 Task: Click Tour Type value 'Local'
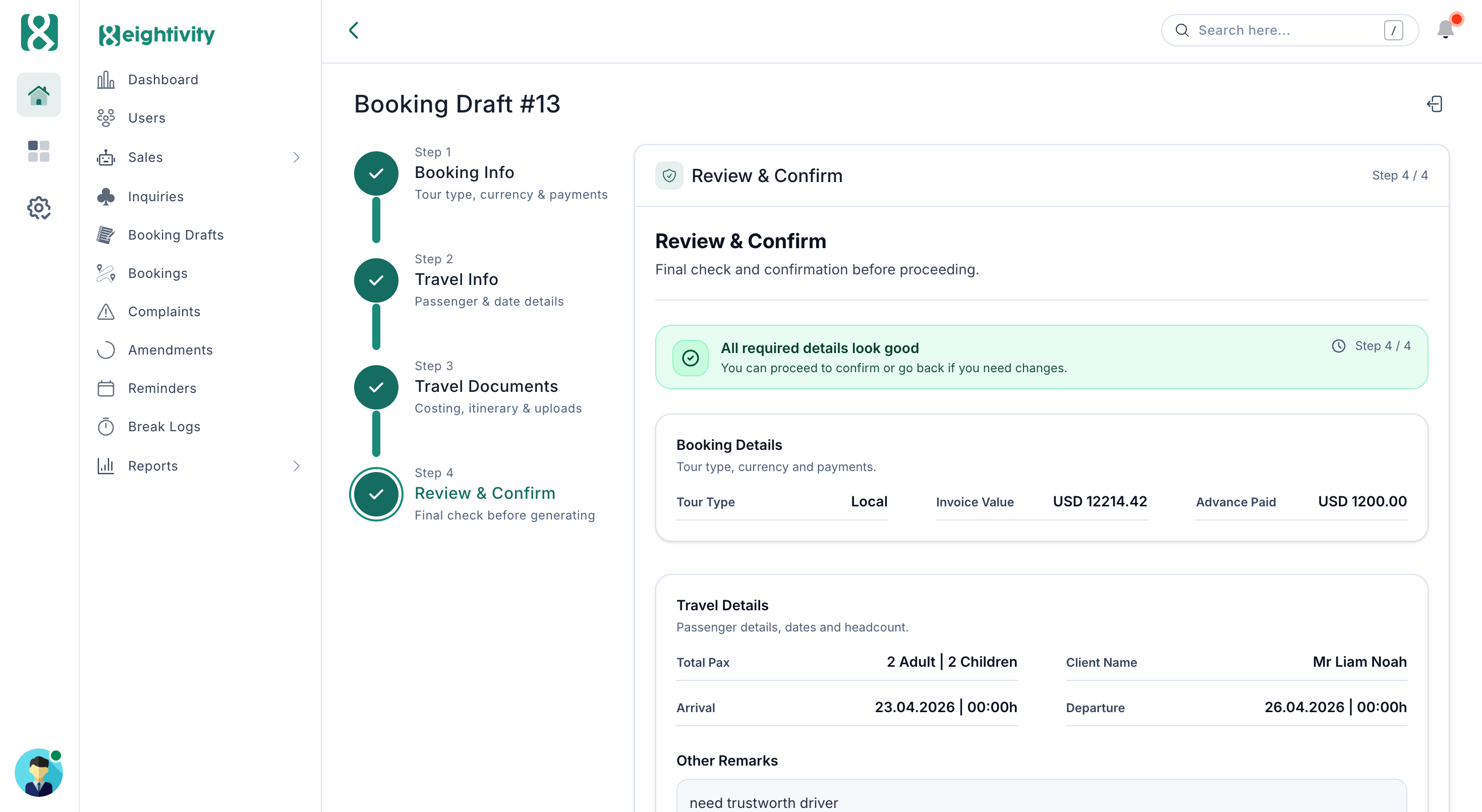pos(869,501)
